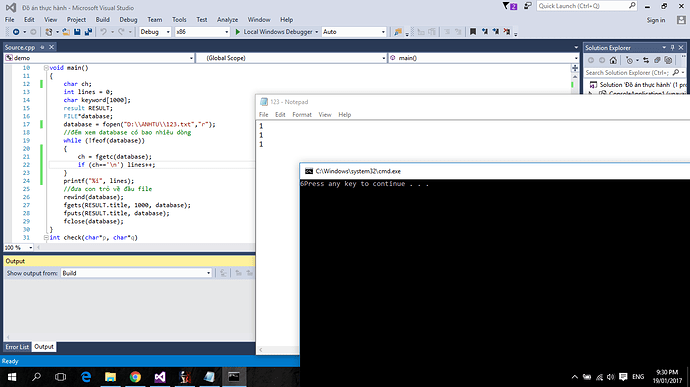Toggle a bookmark with the bookmark icon
This screenshot has height=387, width=690.
473,32
